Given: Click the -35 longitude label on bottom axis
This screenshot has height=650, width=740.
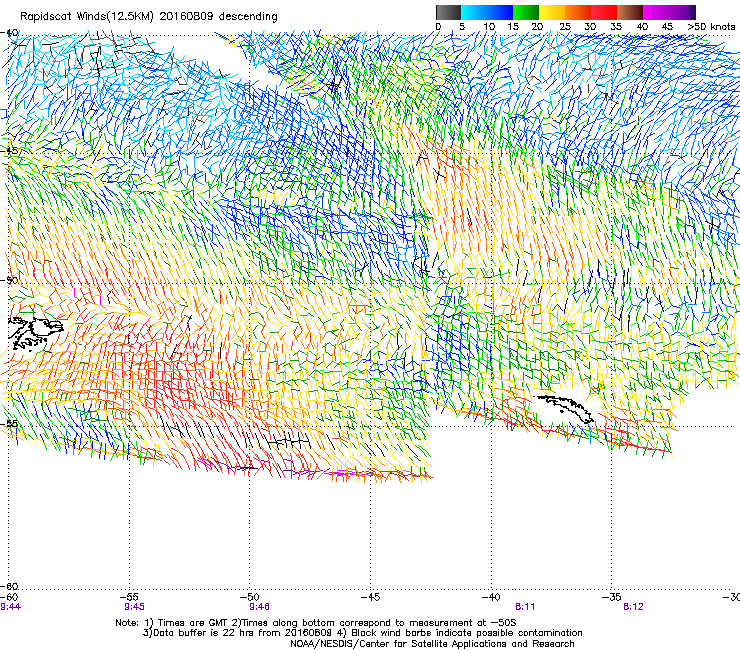Looking at the screenshot, I should [611, 597].
